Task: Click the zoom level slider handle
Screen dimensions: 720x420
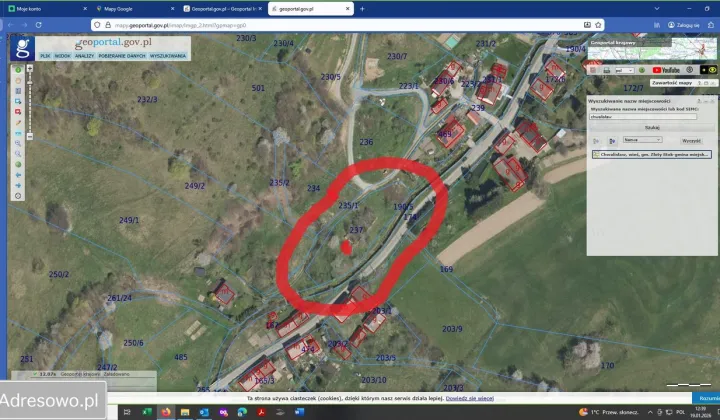Action: click(30, 82)
